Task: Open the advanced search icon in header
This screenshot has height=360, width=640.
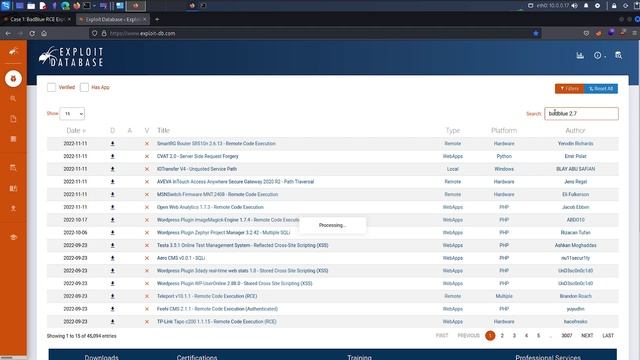Action: click(618, 56)
